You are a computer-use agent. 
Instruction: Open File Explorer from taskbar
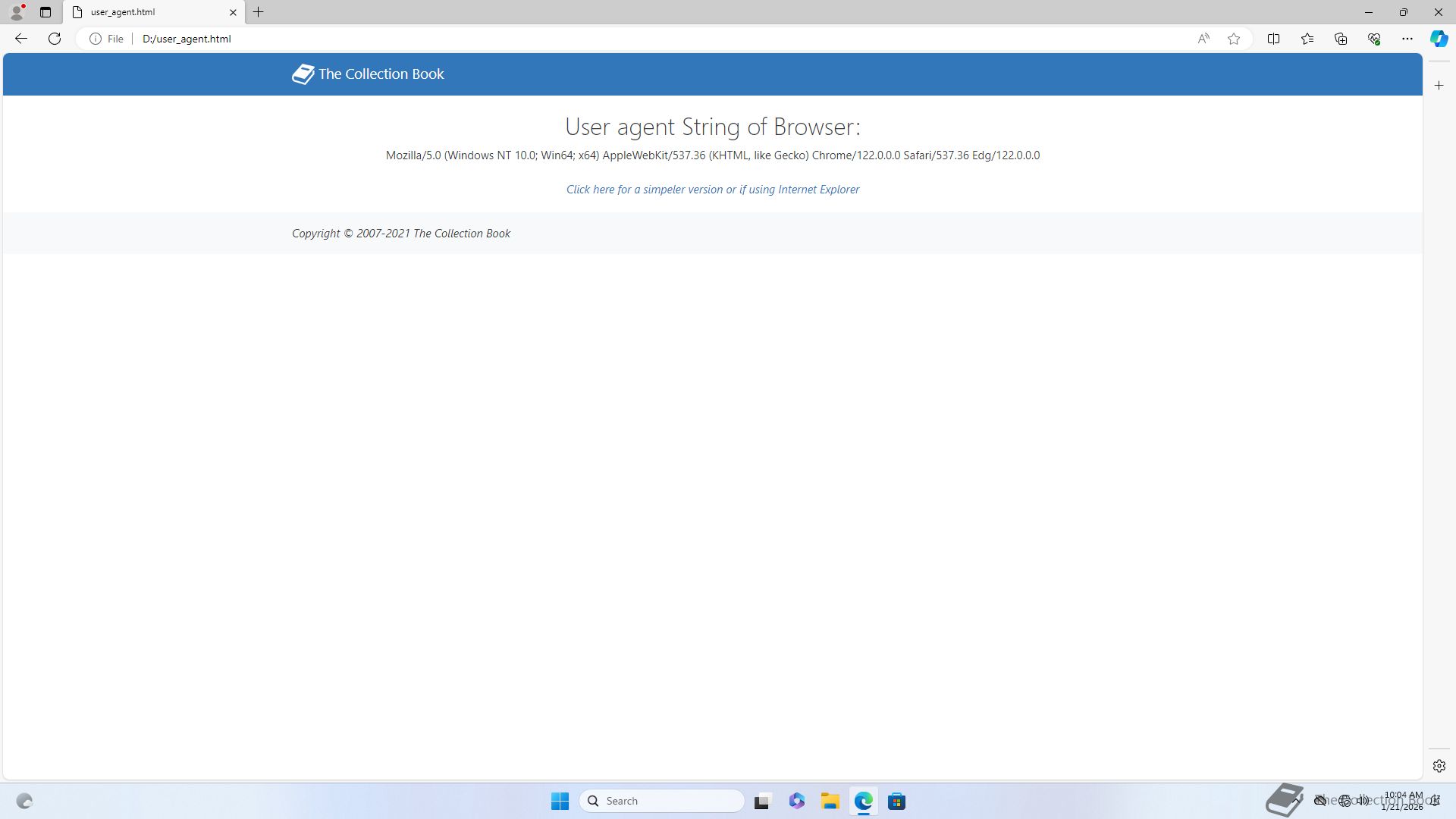coord(830,802)
